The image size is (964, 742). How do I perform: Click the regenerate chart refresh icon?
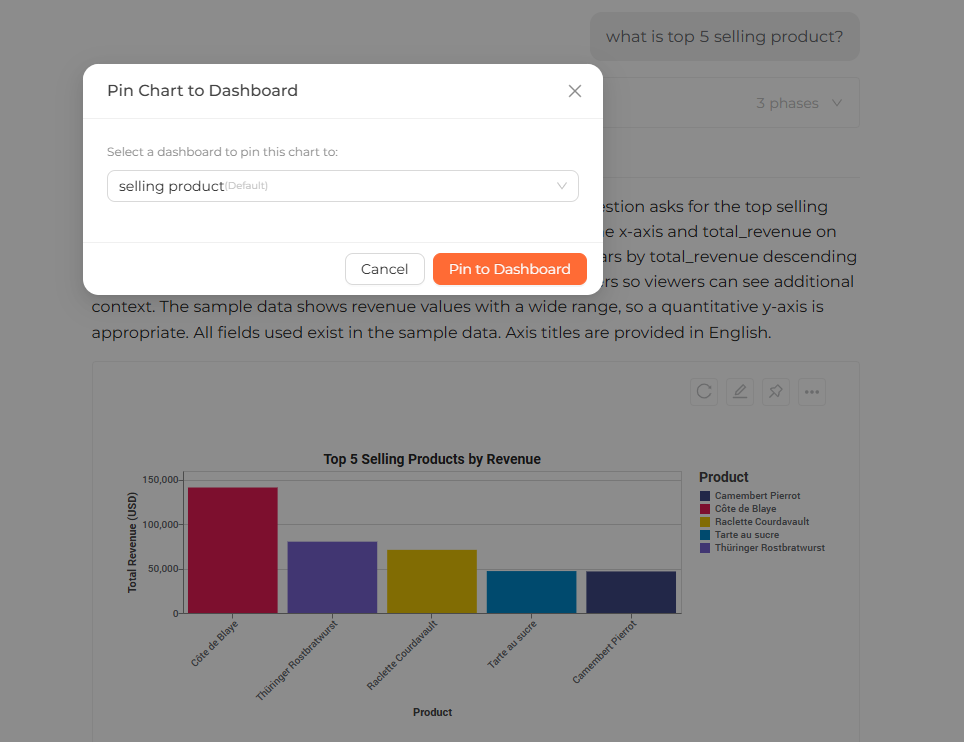704,392
